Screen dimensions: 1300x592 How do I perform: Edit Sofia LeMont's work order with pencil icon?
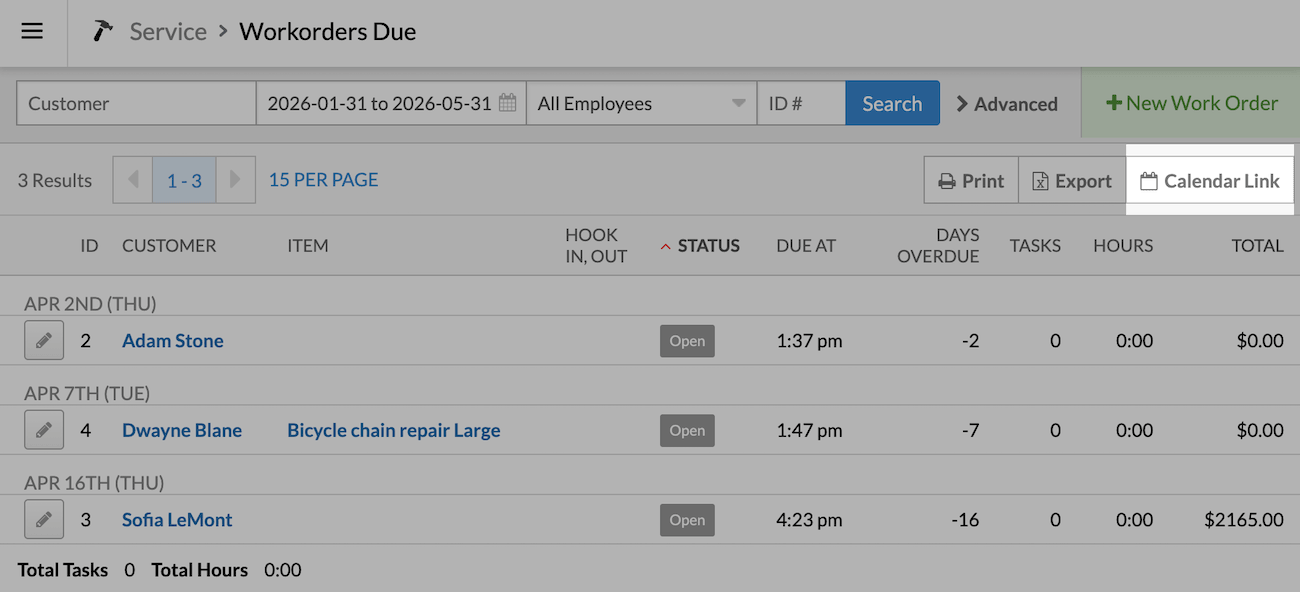tap(43, 519)
